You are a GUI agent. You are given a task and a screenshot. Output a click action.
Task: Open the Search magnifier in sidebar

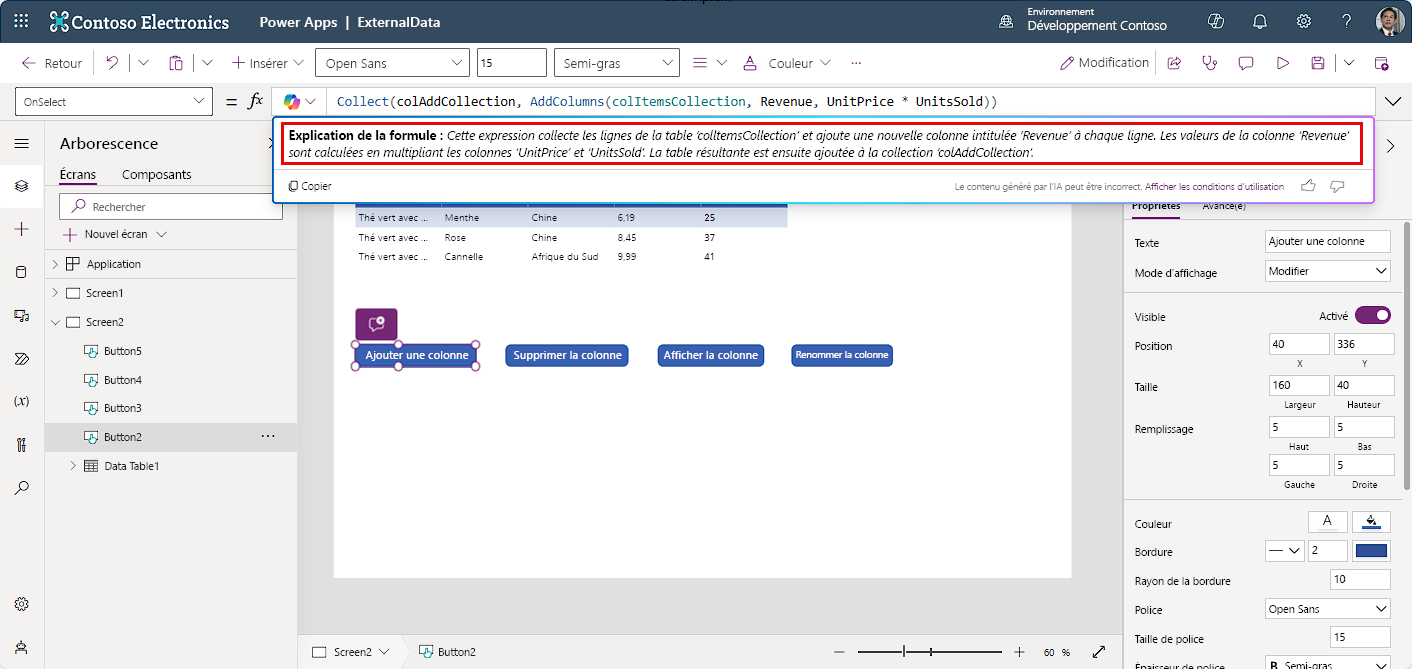(x=21, y=488)
